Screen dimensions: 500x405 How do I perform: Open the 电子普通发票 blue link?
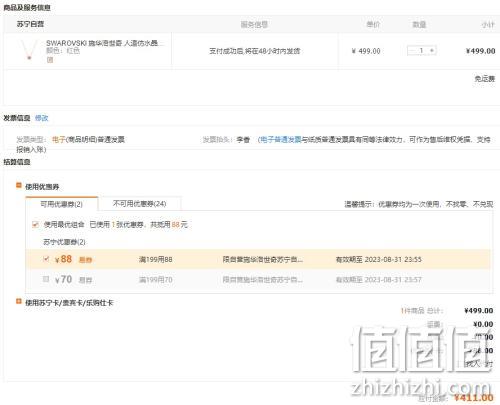(x=281, y=140)
